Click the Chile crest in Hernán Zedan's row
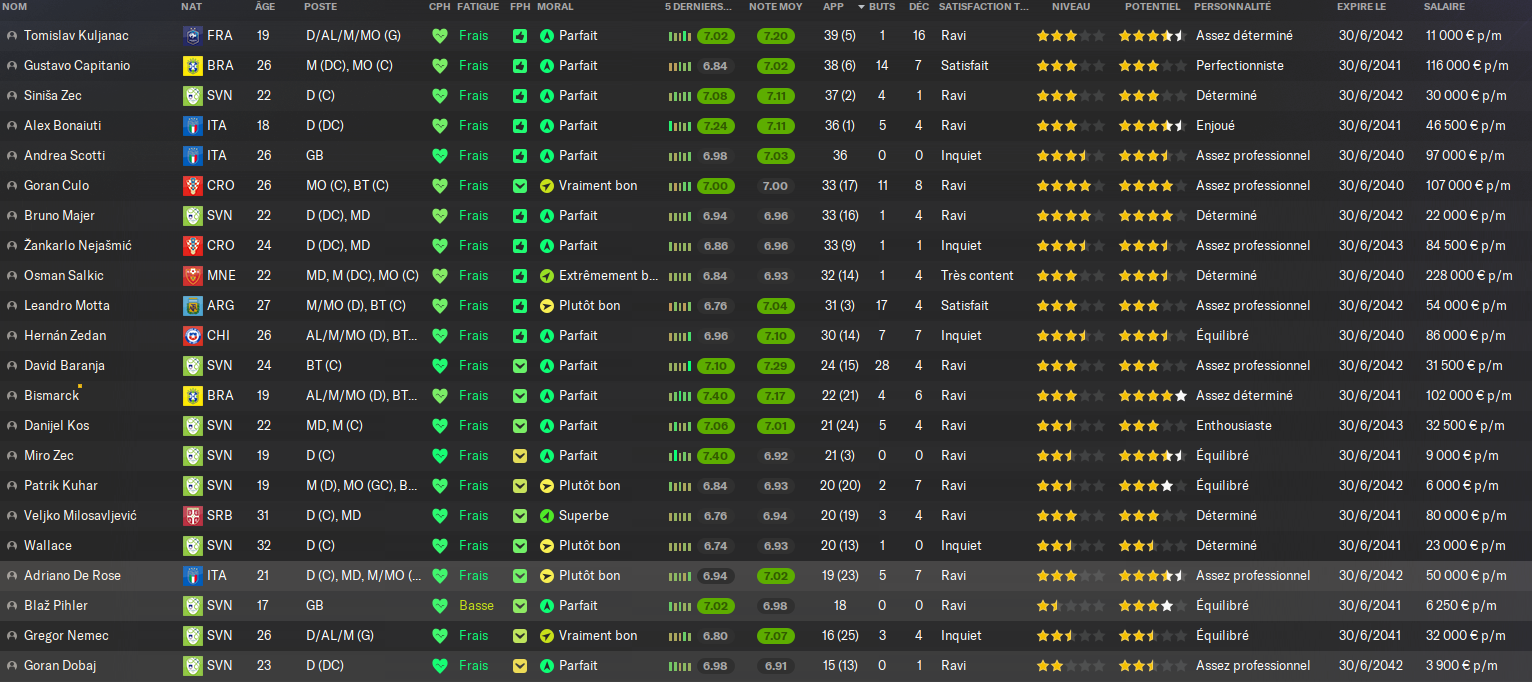1532x682 pixels. point(192,336)
